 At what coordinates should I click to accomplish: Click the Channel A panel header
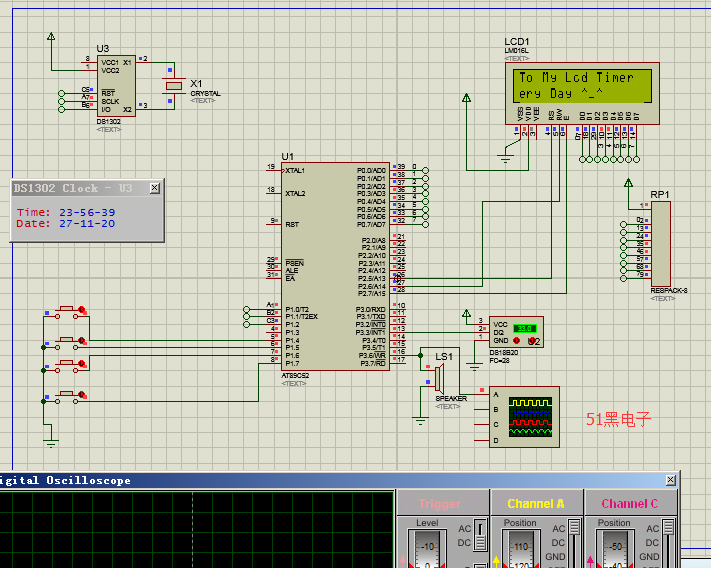(x=536, y=504)
